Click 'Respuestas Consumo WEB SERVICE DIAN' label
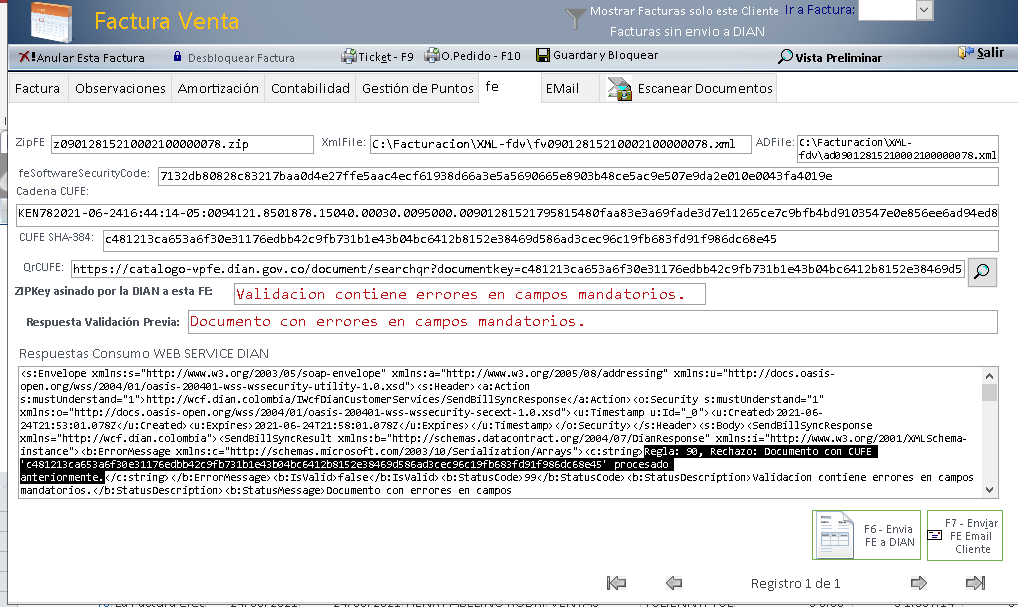This screenshot has height=607, width=1018. coord(143,354)
